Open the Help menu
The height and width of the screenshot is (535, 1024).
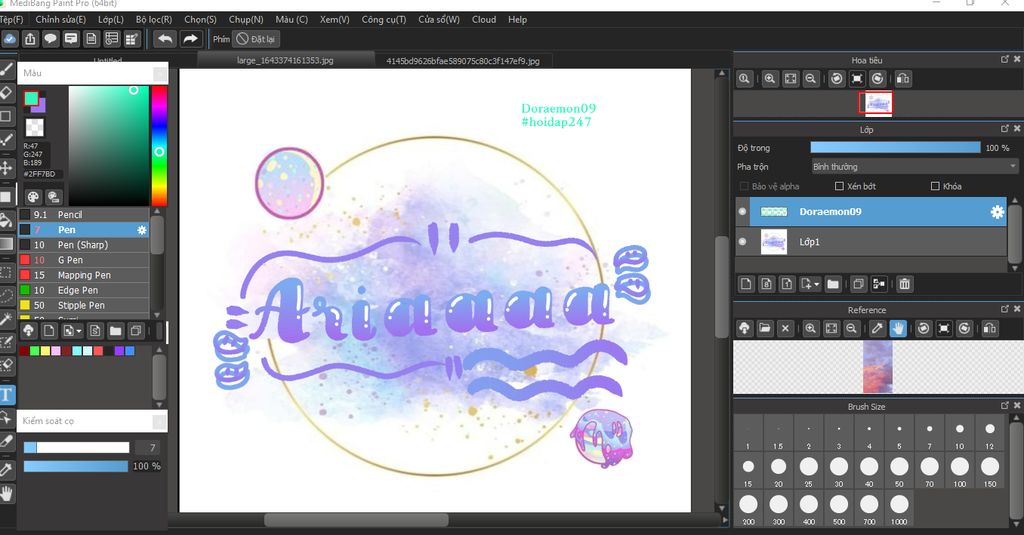(x=517, y=20)
